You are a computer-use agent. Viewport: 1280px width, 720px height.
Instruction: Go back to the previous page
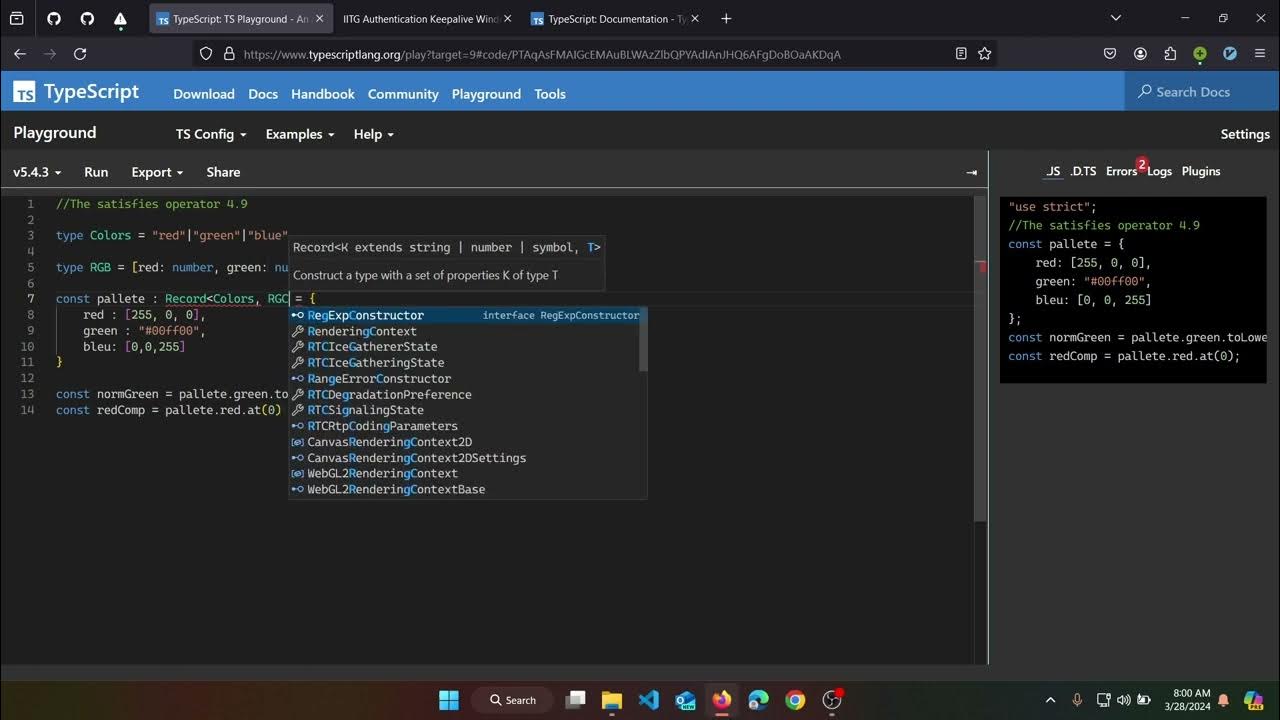coord(19,54)
